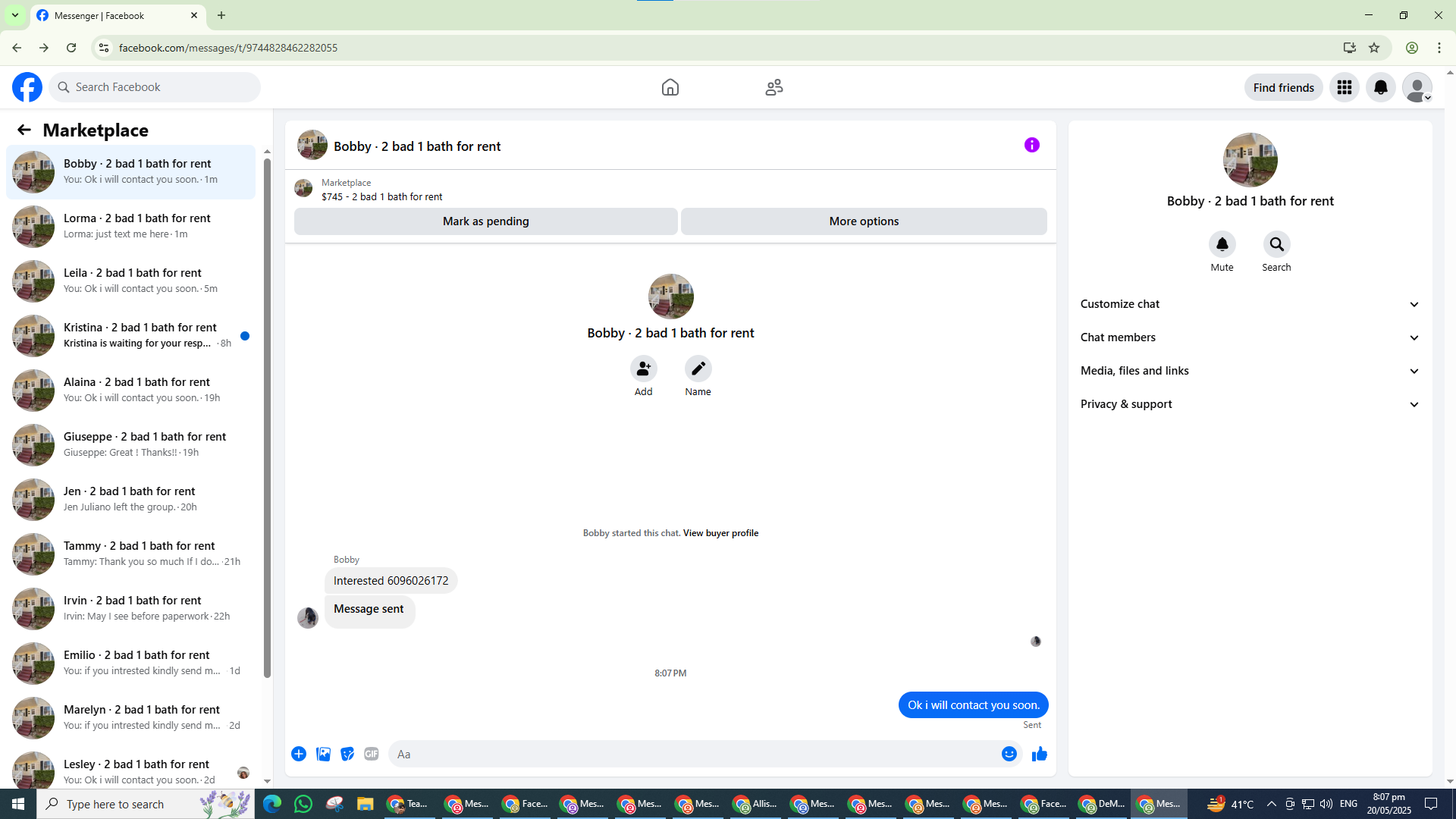
Task: Click the thumbs-up like send icon
Action: (x=1039, y=754)
